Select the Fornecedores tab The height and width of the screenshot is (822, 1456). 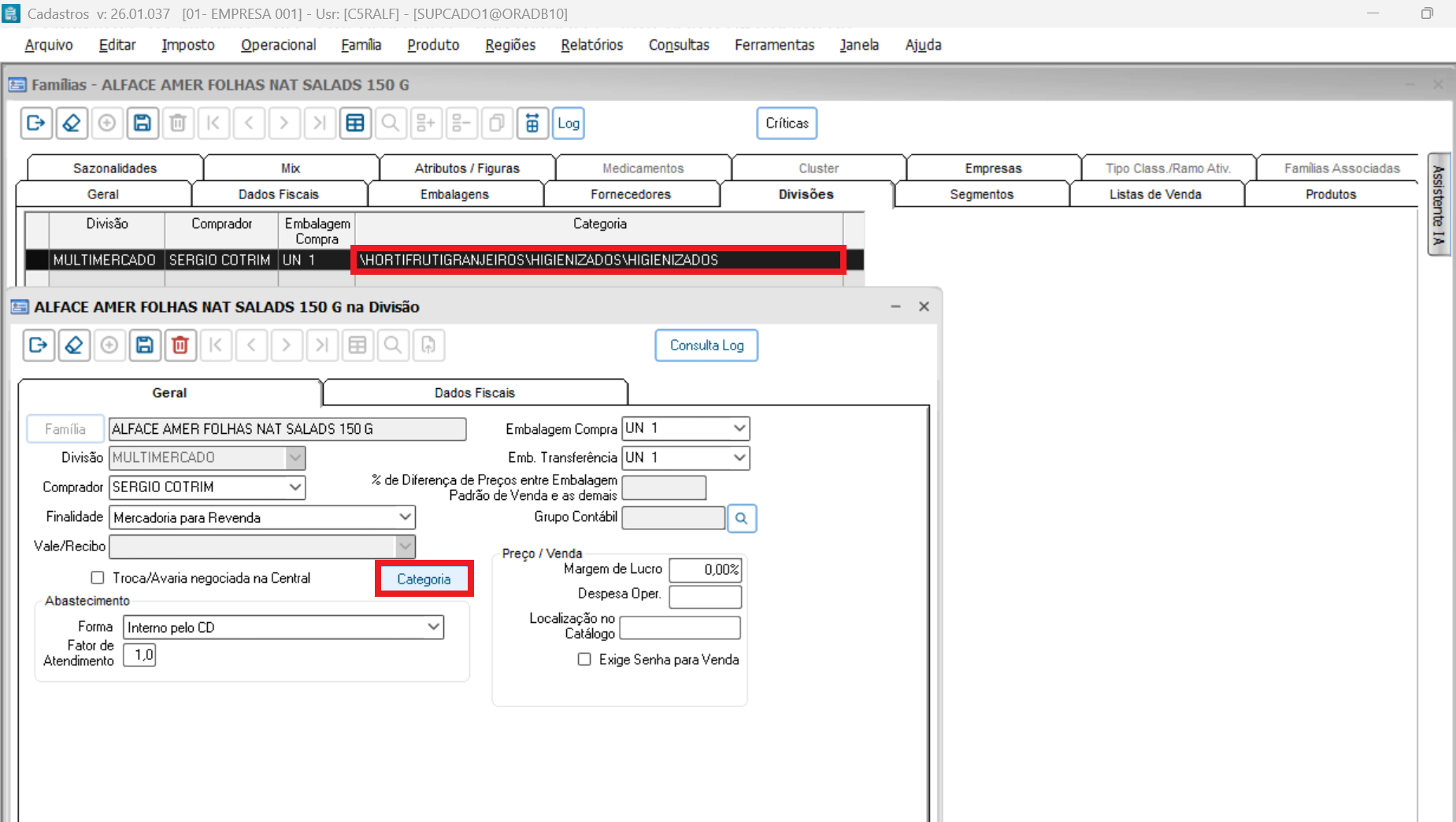coord(631,194)
